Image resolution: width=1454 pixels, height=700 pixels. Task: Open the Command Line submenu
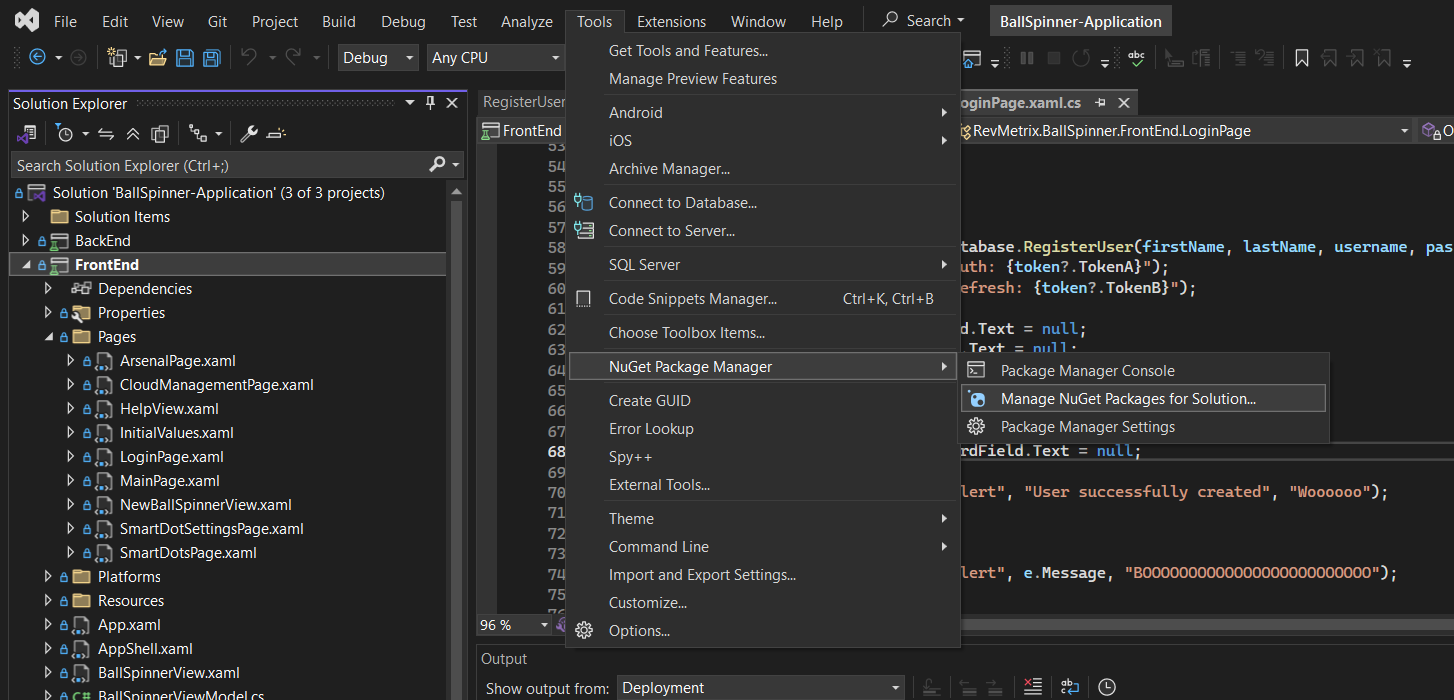pos(763,547)
